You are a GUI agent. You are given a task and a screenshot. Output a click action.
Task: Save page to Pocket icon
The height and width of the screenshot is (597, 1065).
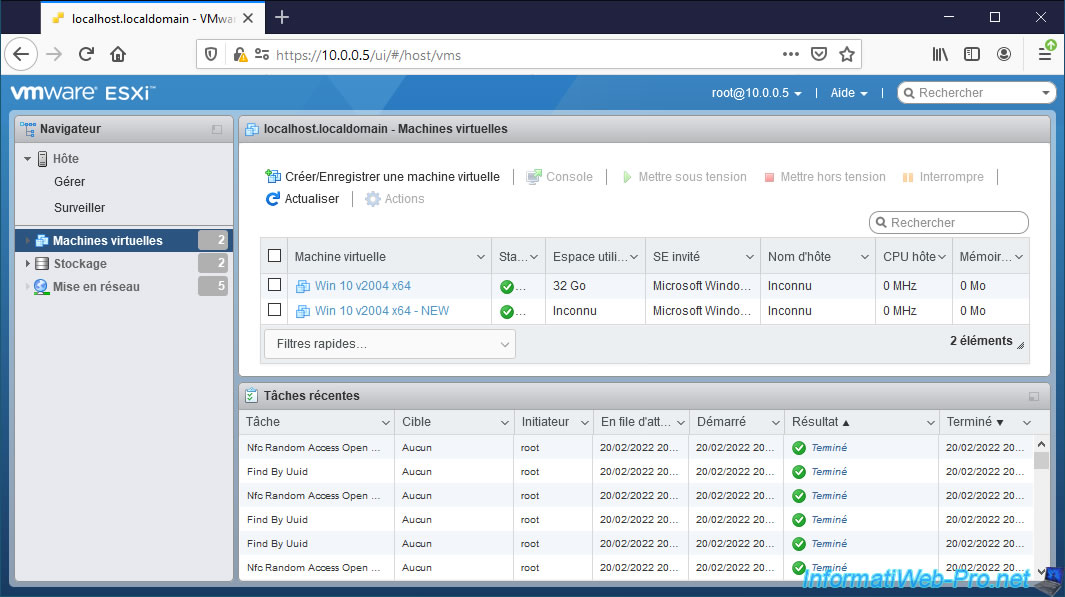pyautogui.click(x=819, y=54)
